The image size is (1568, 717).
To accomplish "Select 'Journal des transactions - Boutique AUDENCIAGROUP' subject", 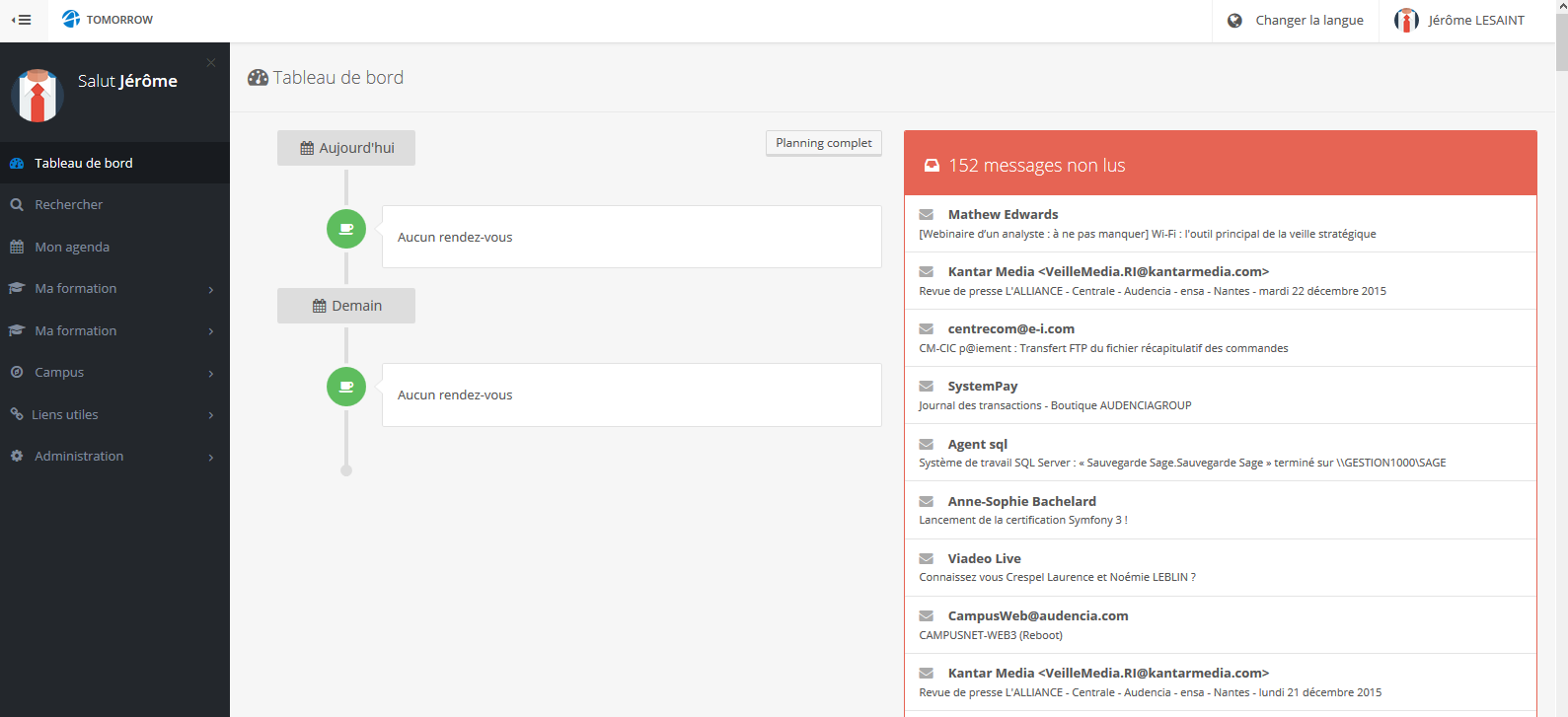I will [x=1055, y=405].
